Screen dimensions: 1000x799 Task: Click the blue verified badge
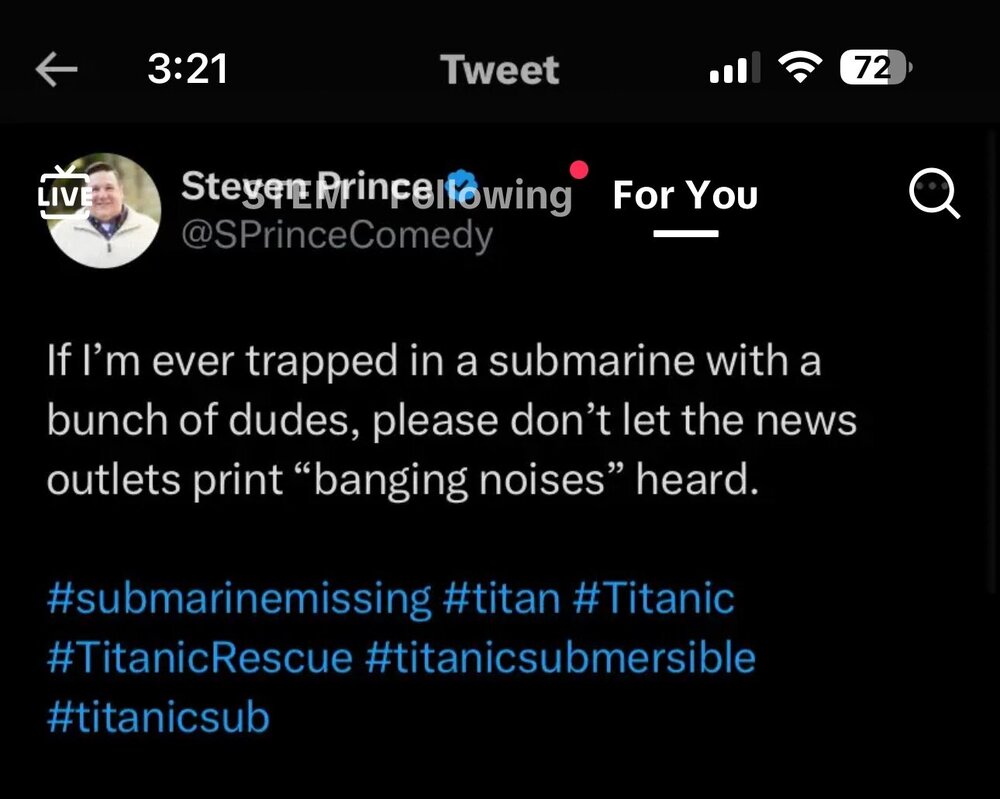pos(462,185)
